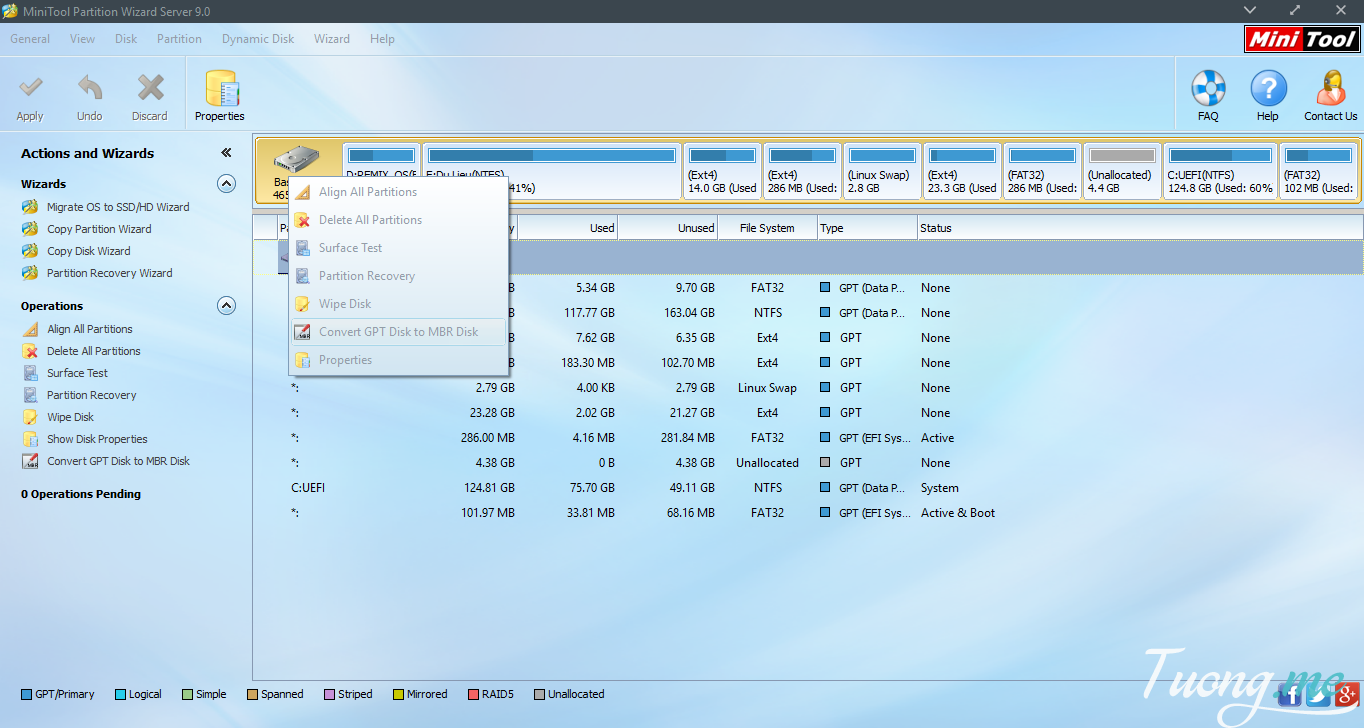Open the General menu
The width and height of the screenshot is (1364, 728).
tap(30, 39)
